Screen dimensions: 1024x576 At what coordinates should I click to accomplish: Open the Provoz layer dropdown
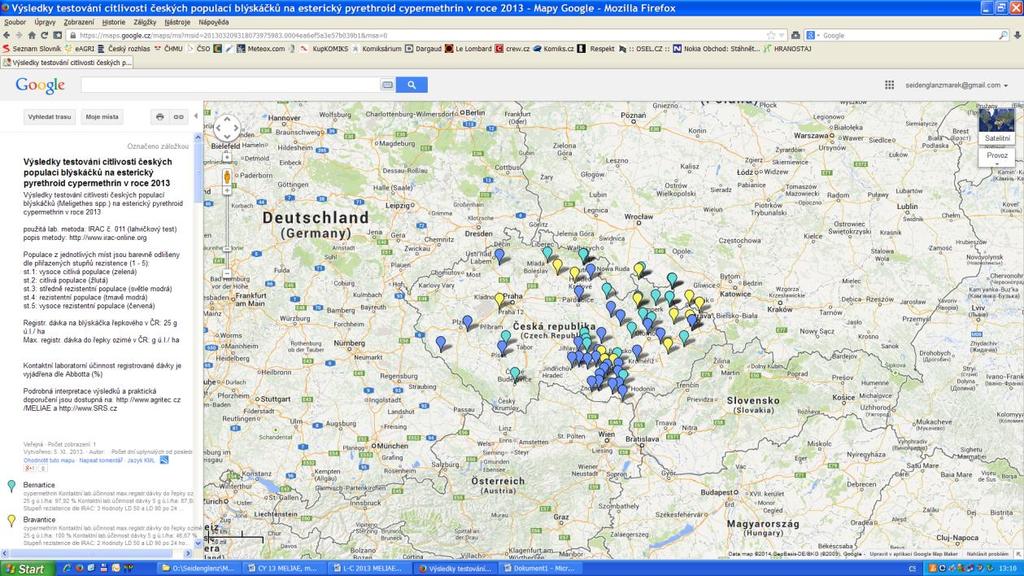997,155
